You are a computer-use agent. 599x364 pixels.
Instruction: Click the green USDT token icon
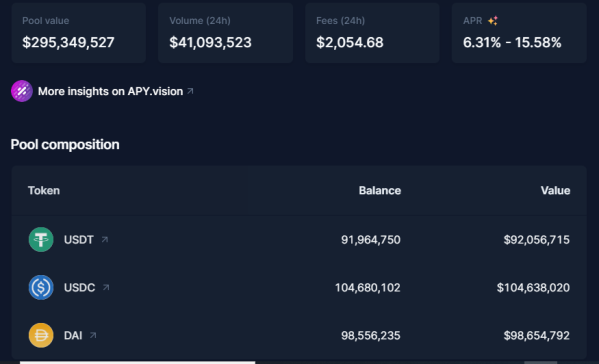coord(41,239)
